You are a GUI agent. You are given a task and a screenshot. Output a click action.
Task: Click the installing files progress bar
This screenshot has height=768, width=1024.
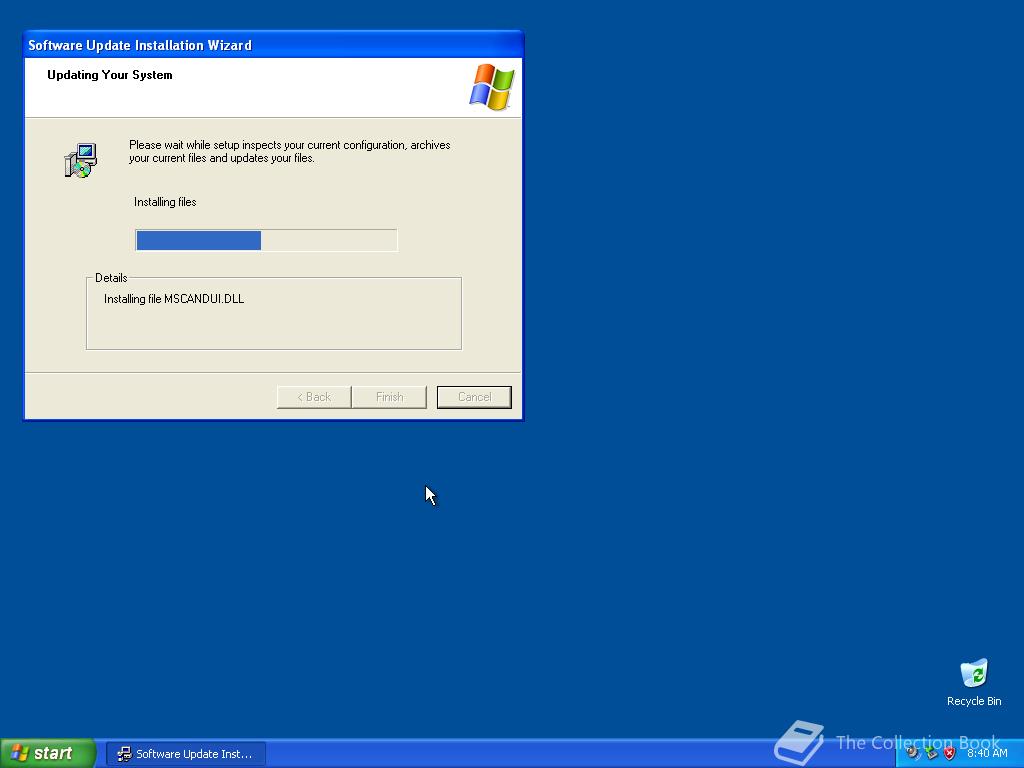click(x=266, y=240)
